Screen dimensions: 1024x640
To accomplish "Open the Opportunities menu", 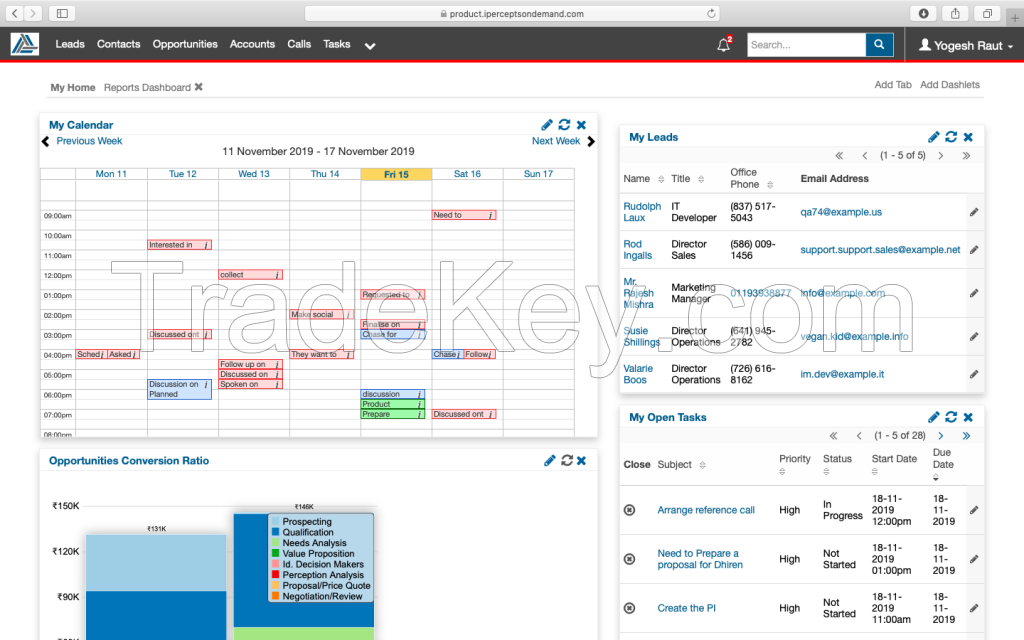I will (x=185, y=44).
